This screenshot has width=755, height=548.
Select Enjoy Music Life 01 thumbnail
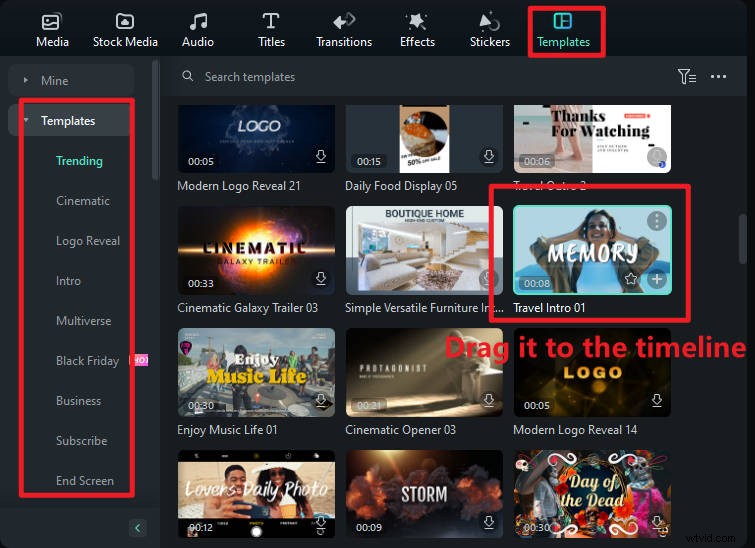coord(256,372)
